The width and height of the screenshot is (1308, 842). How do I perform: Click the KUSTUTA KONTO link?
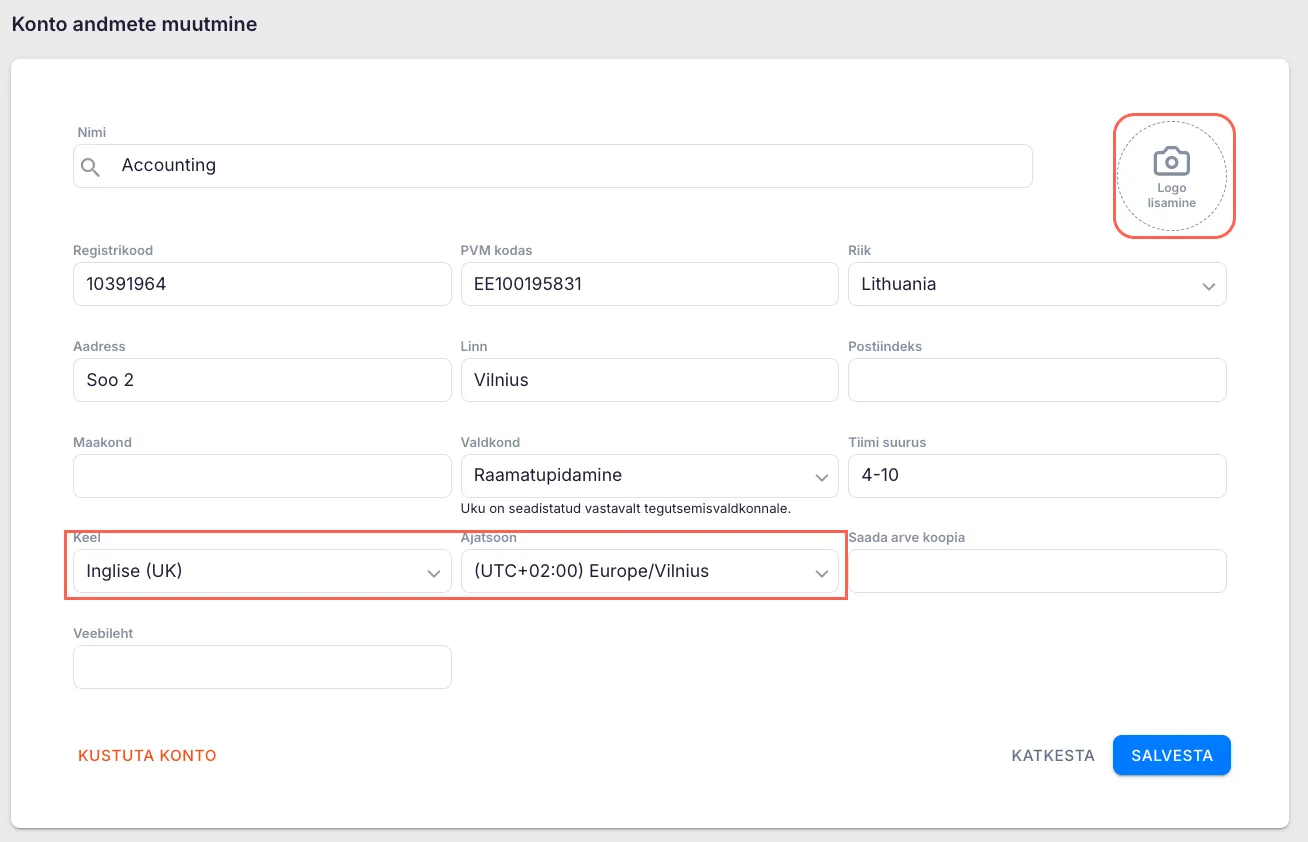click(147, 756)
